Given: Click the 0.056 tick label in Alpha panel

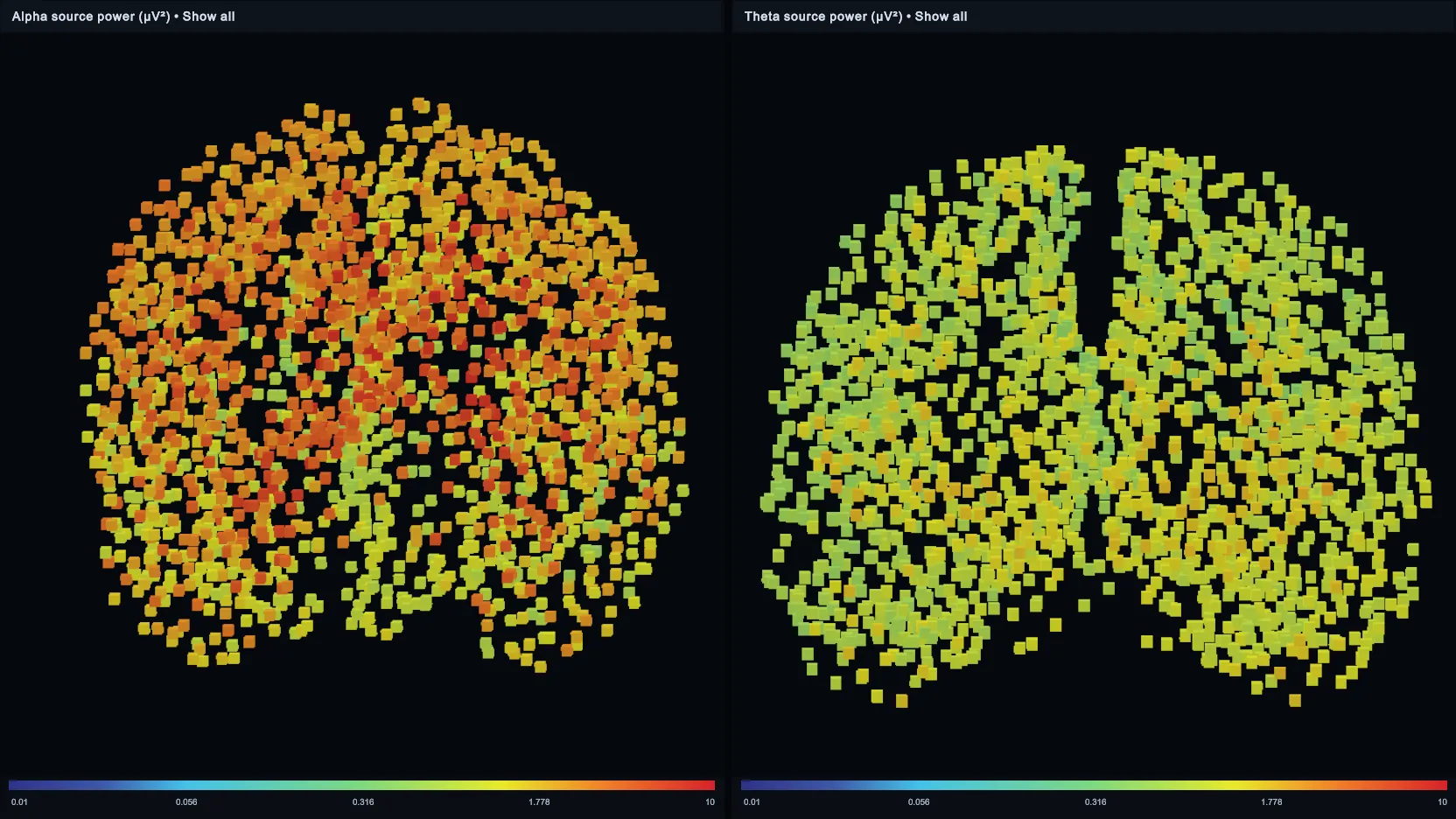Looking at the screenshot, I should [186, 802].
